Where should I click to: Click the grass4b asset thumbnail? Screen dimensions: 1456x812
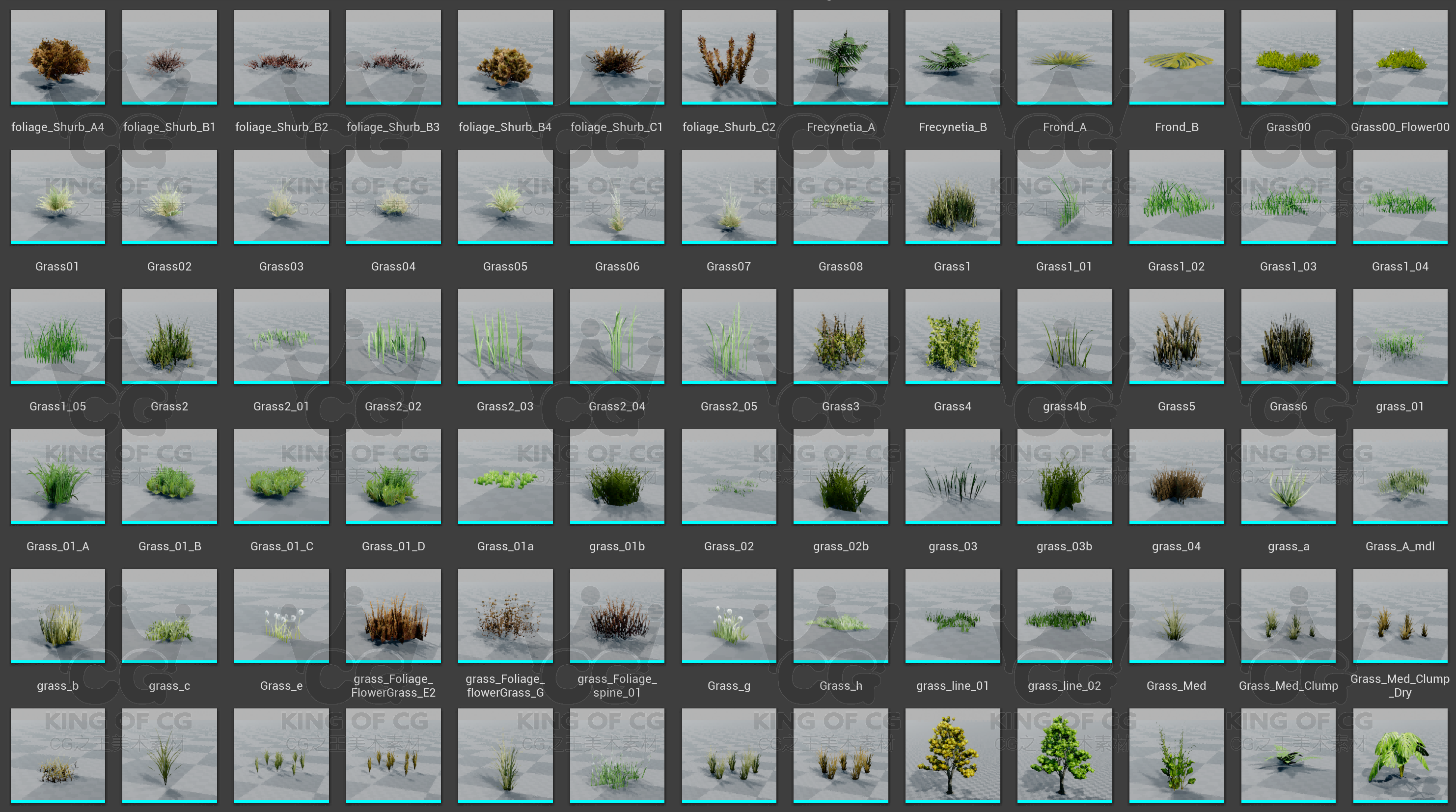(x=1064, y=336)
